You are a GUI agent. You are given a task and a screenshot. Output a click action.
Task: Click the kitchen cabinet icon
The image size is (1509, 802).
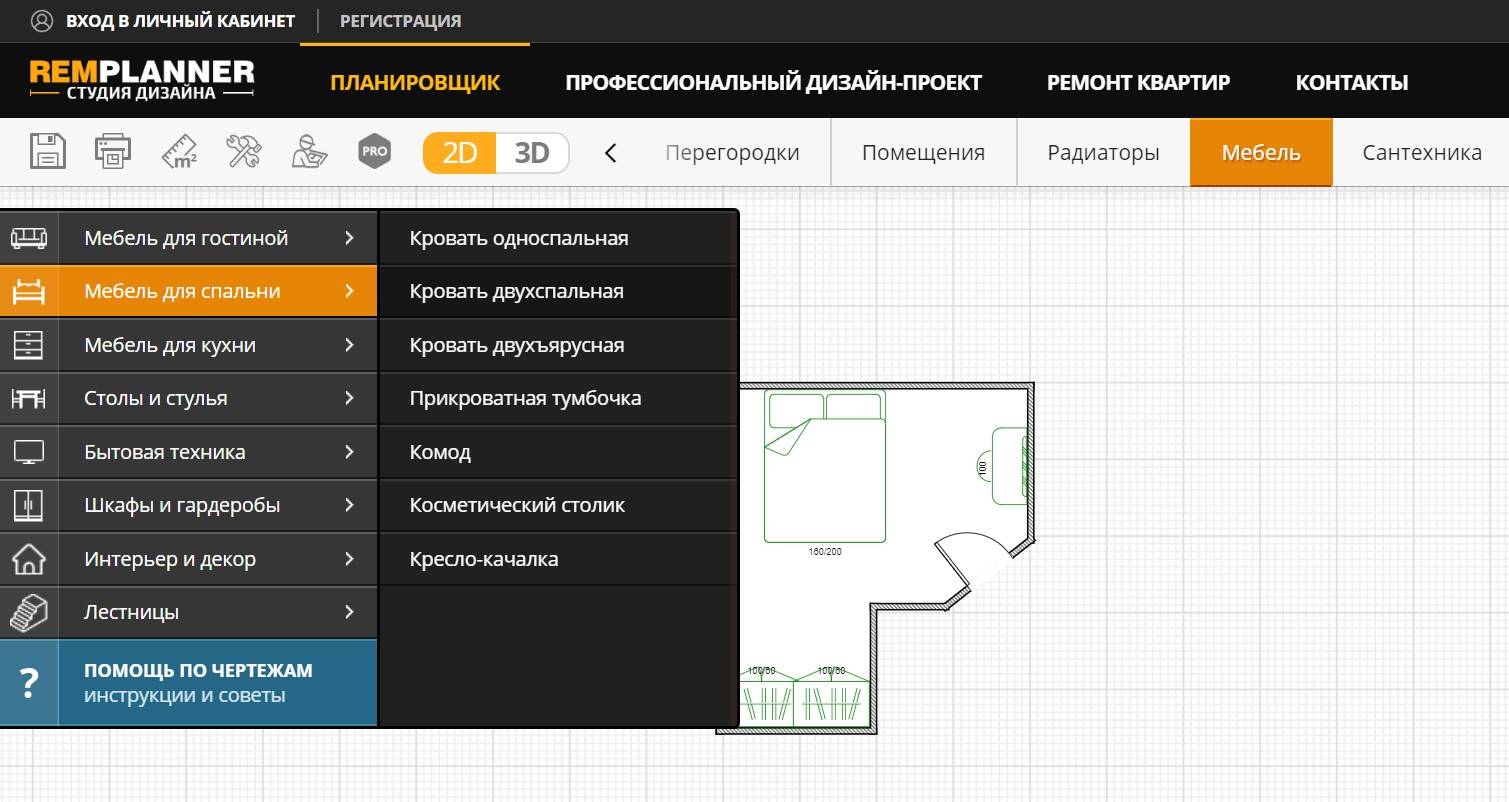(28, 345)
